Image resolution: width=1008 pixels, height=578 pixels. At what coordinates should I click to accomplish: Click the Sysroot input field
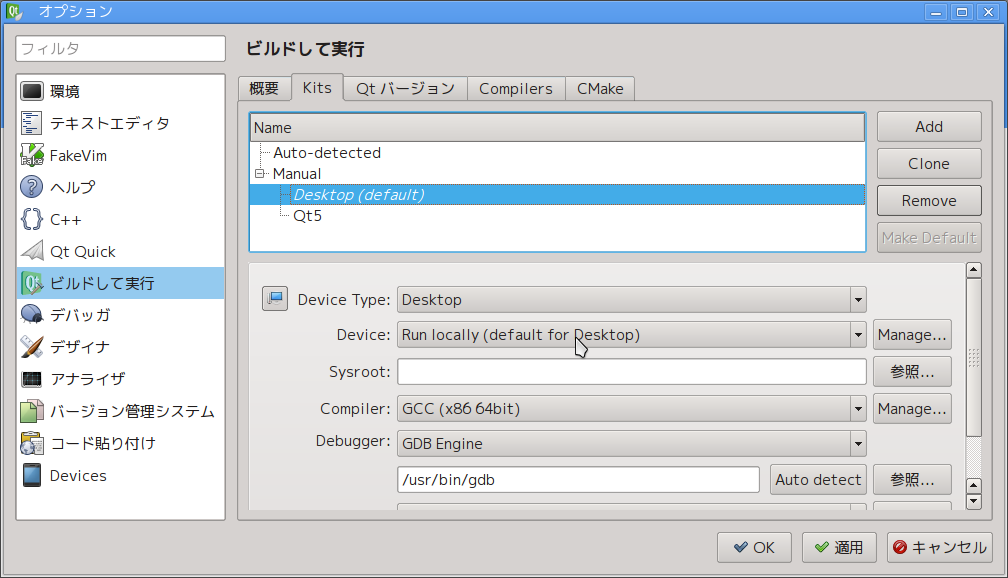click(631, 372)
